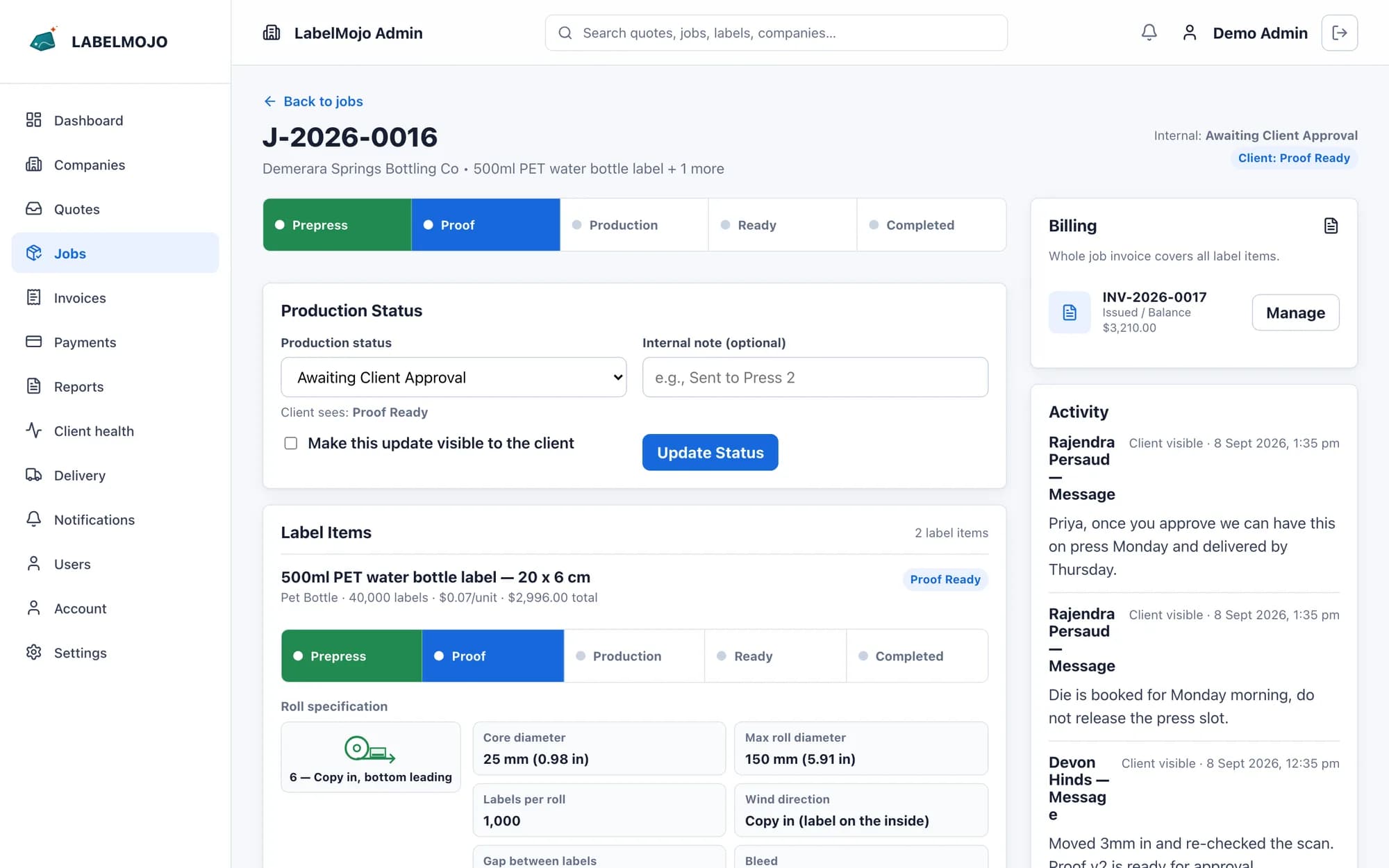
Task: Click the Core diameter 25 mm value
Action: (x=536, y=759)
